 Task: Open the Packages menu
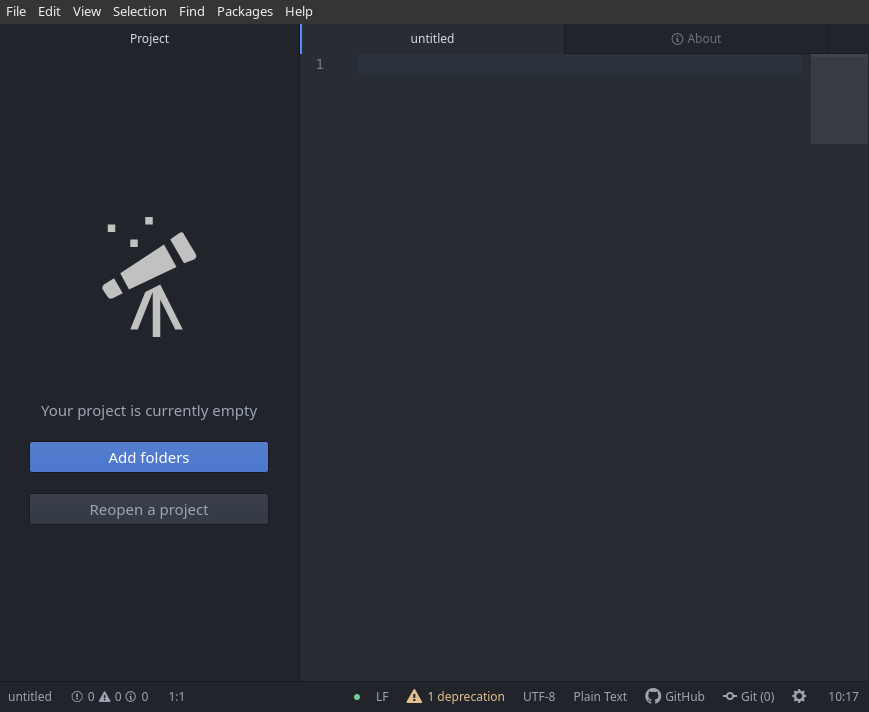coord(245,11)
